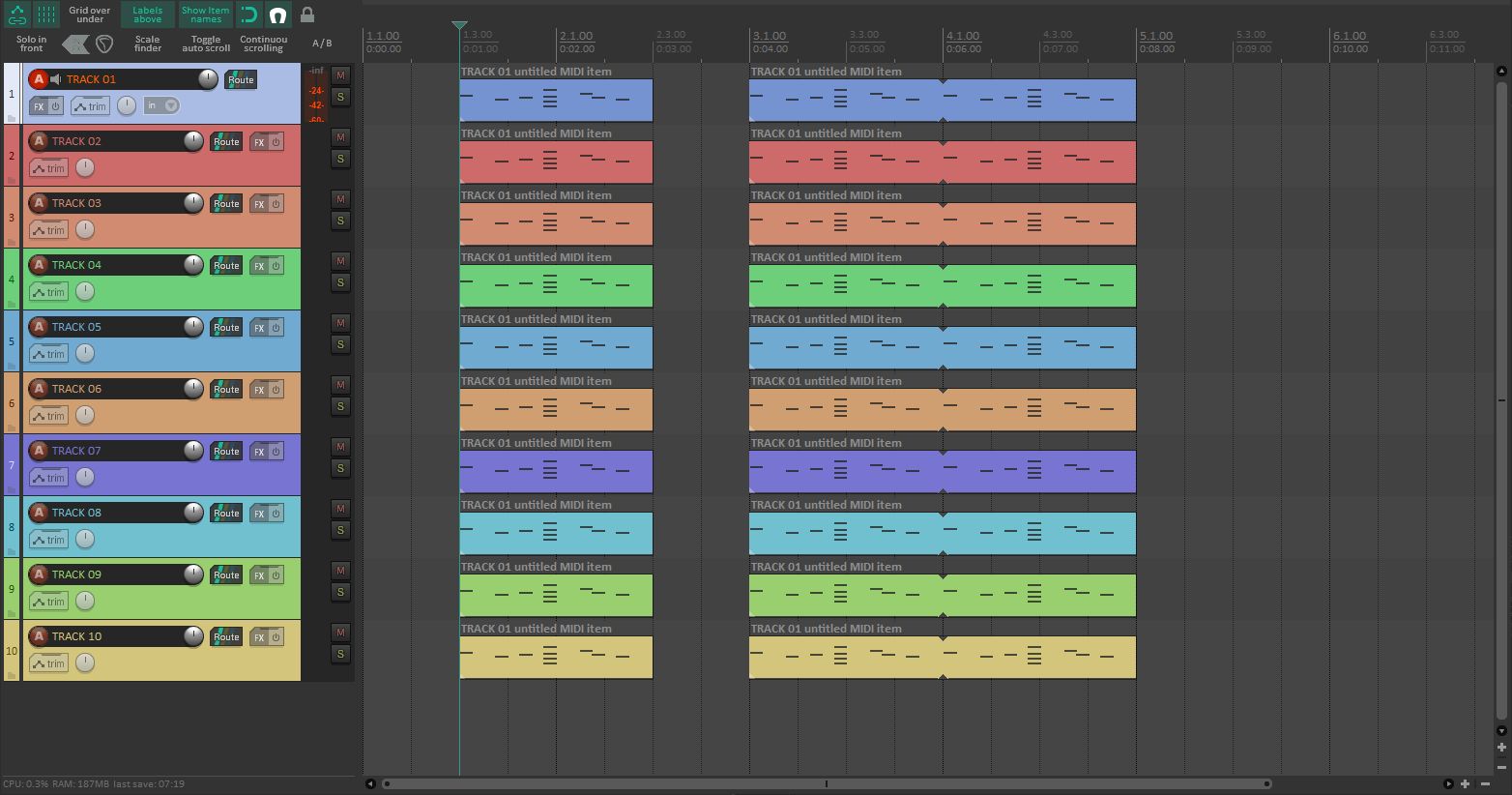Click vertical zoom out minus icon
This screenshot has height=795, width=1512.
coord(1501,767)
